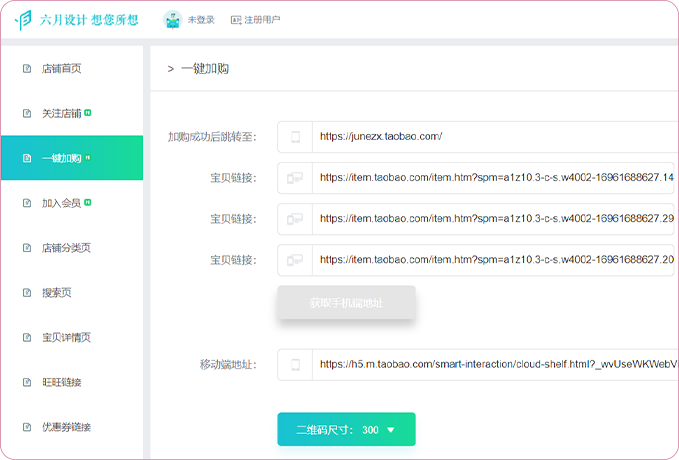Open 旺旺链接 in the sidebar
Screen dimensions: 679x460
(72, 382)
